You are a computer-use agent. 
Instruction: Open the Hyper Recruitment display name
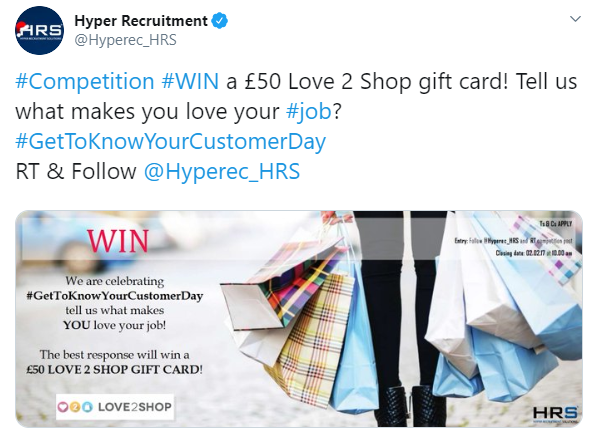141,21
